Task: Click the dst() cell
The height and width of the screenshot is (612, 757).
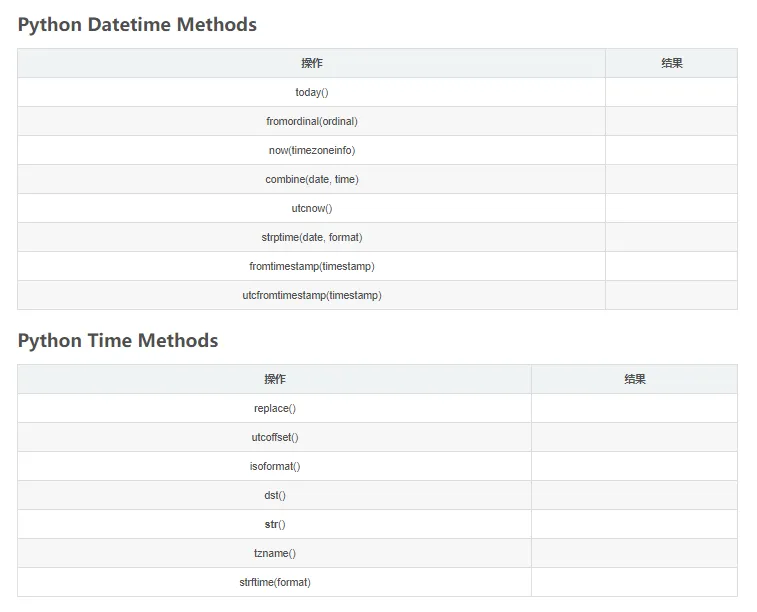Action: (275, 495)
